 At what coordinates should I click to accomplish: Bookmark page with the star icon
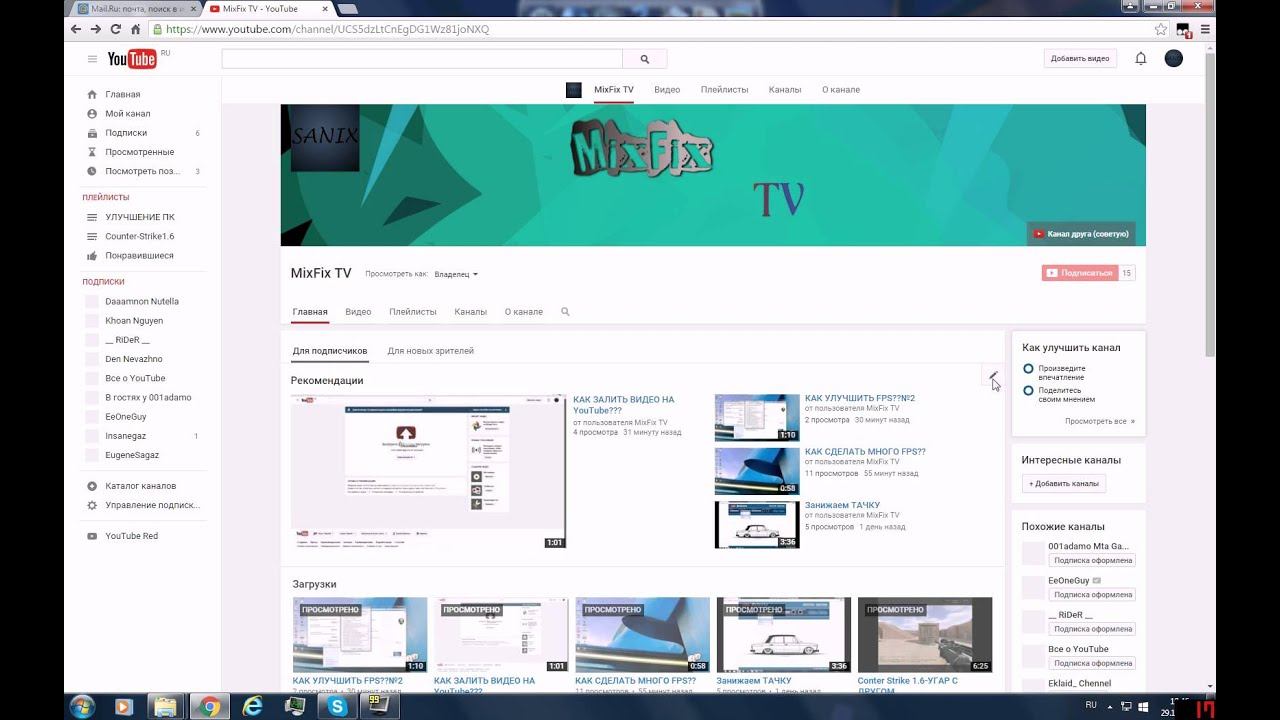point(1160,29)
